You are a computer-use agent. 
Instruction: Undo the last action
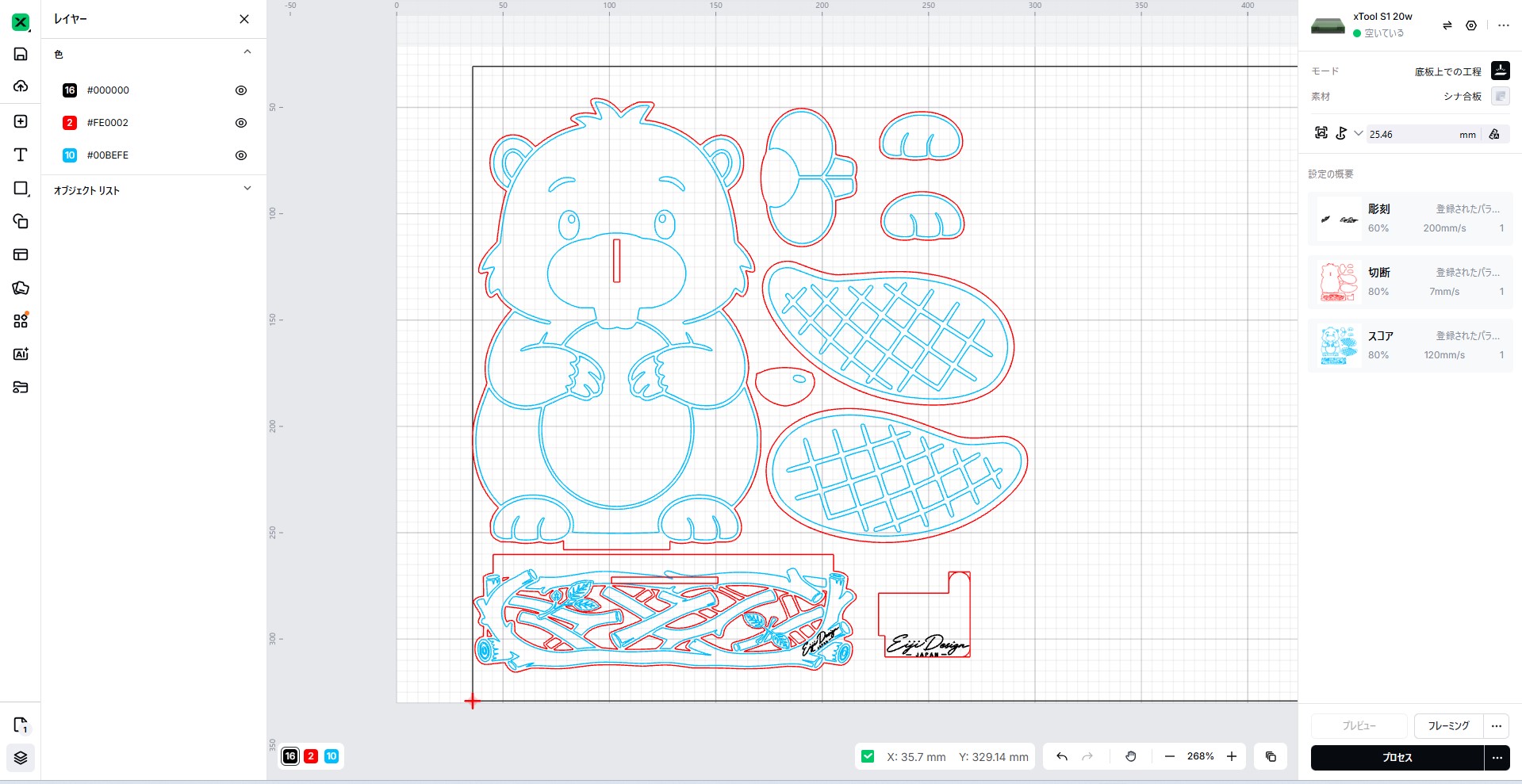click(x=1062, y=756)
